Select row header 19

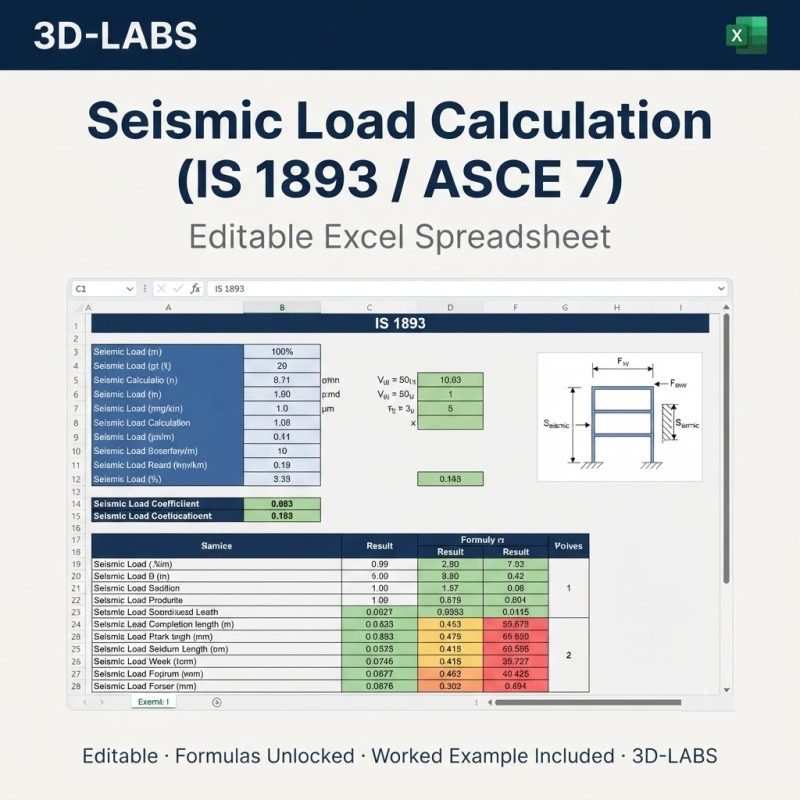click(x=77, y=564)
